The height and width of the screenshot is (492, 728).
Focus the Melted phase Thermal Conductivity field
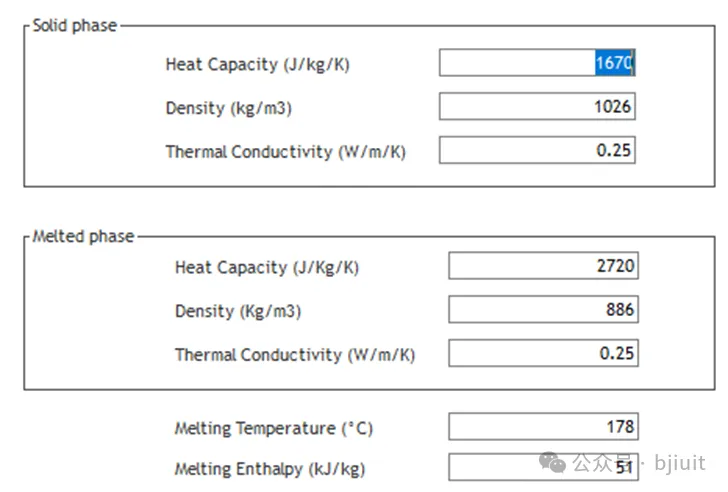(x=543, y=354)
